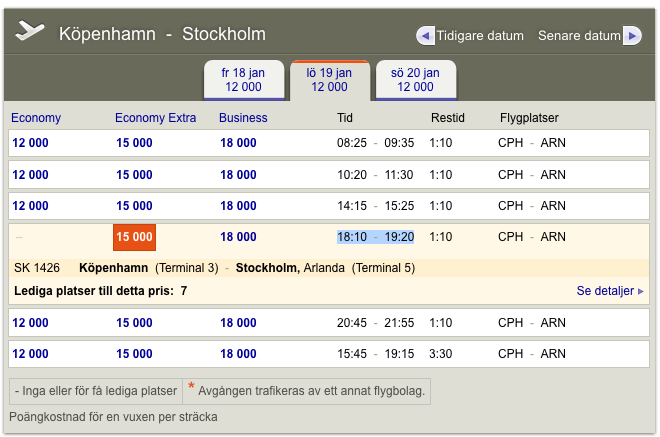Open the lö 19 jan date tab

(x=329, y=80)
